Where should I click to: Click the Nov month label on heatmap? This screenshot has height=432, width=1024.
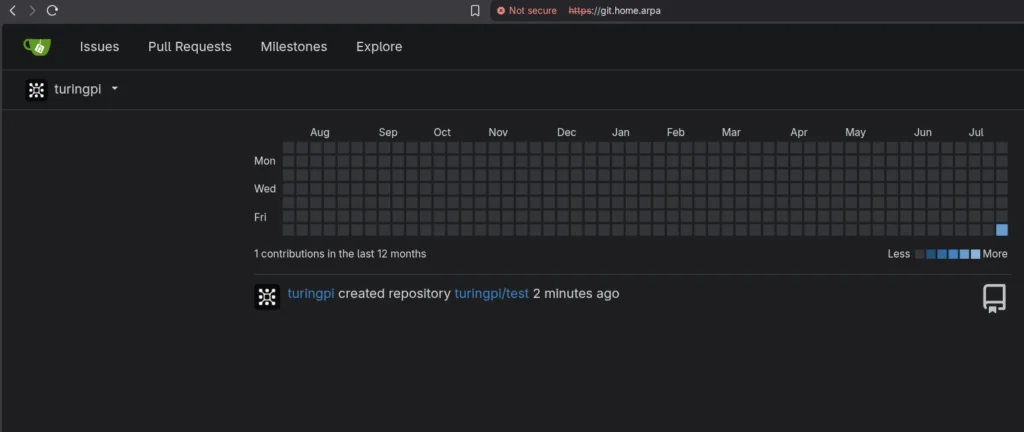tap(498, 132)
